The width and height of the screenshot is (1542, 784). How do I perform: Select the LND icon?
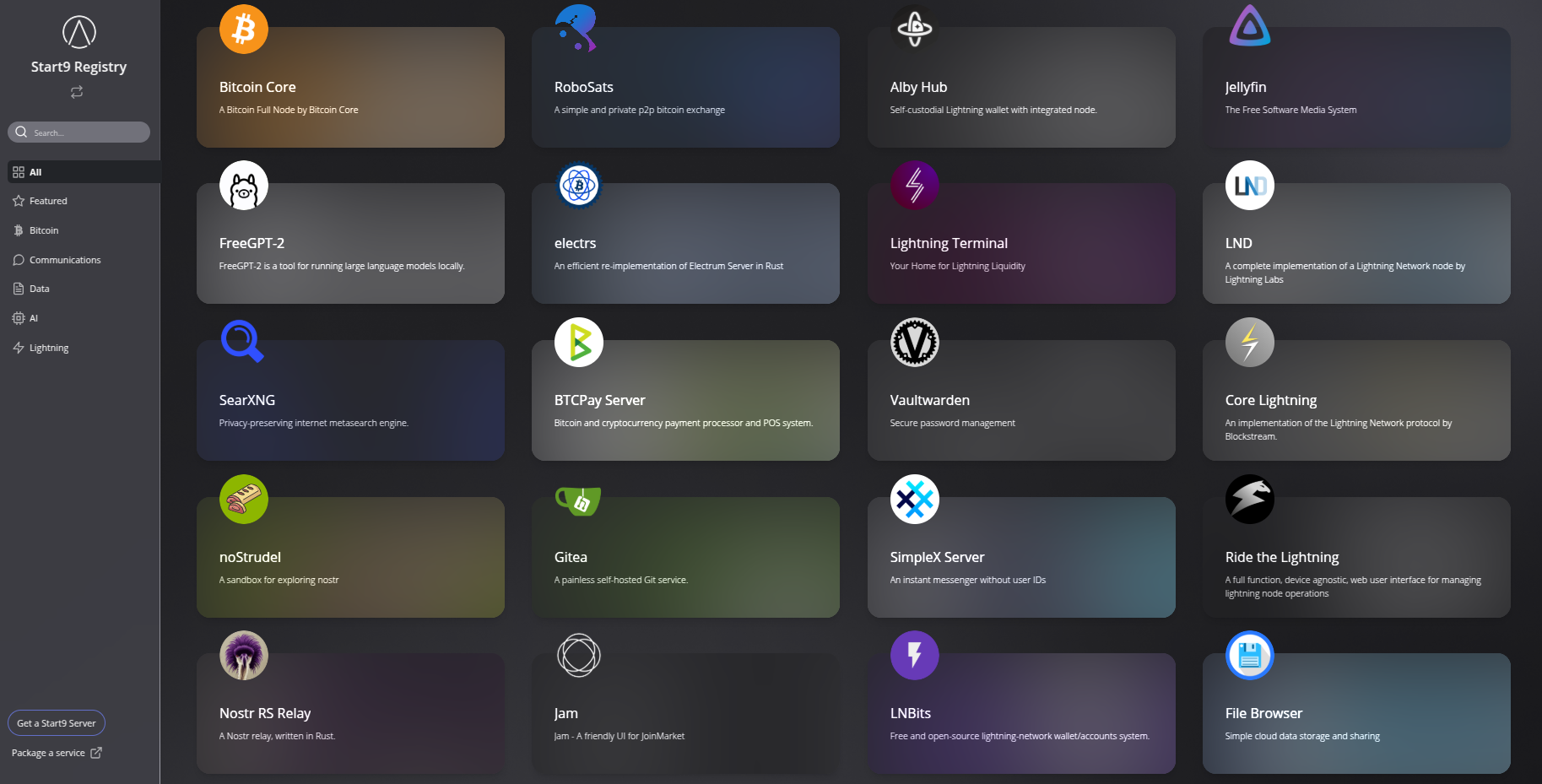1249,185
